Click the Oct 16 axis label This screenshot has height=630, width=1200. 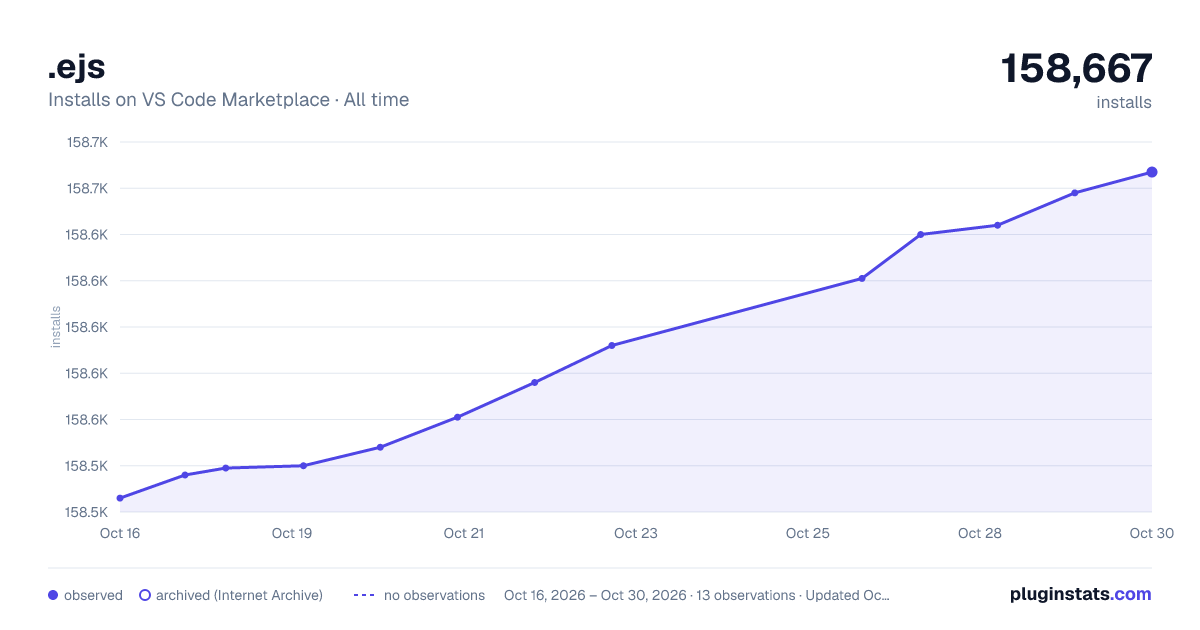(x=120, y=533)
